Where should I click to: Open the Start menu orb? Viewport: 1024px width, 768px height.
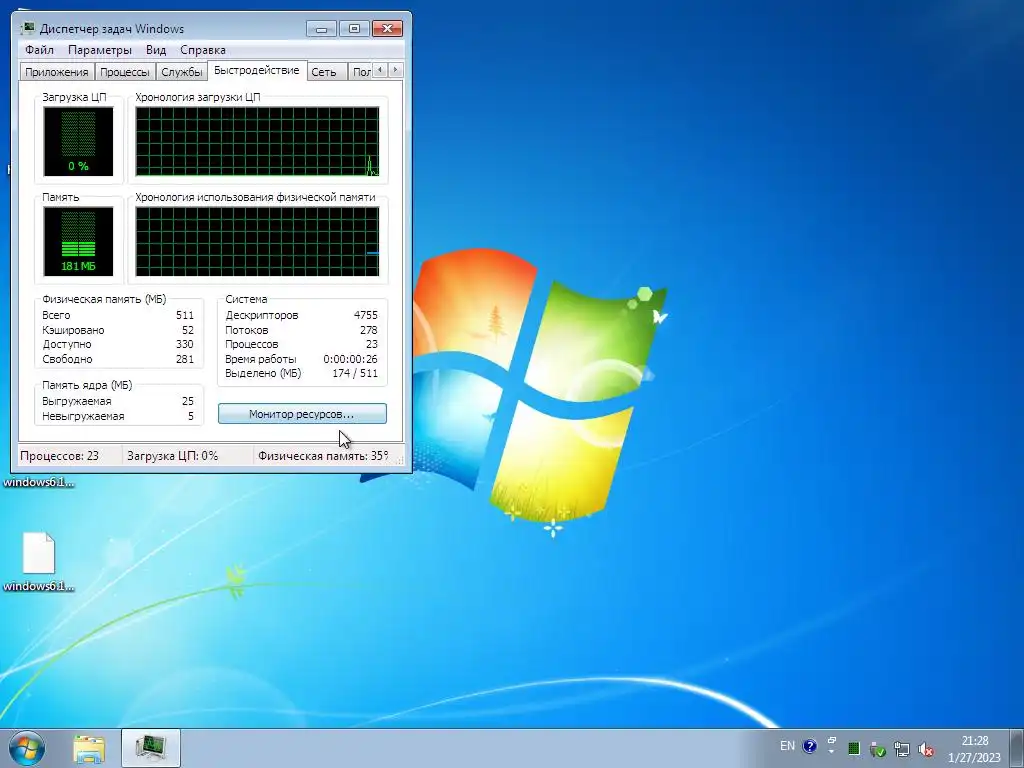click(x=27, y=748)
